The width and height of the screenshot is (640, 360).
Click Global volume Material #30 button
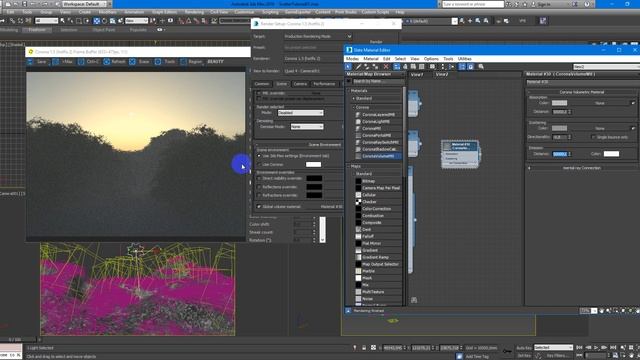(331, 207)
